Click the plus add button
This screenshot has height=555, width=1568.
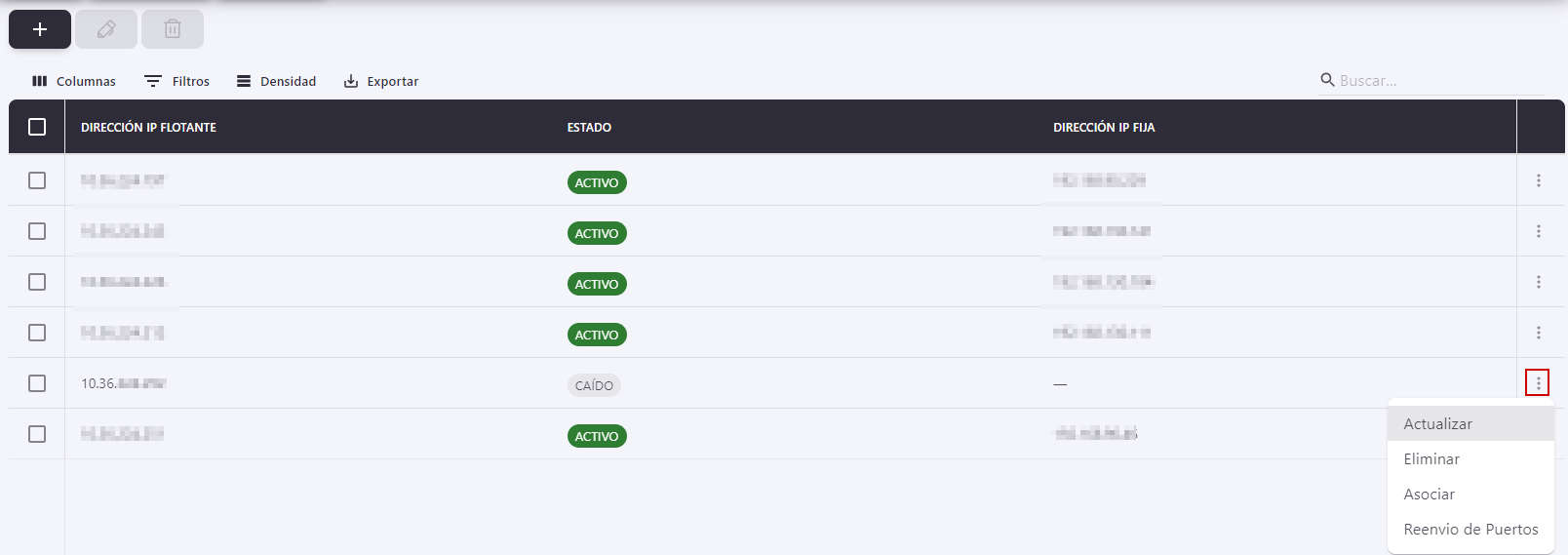[x=40, y=29]
